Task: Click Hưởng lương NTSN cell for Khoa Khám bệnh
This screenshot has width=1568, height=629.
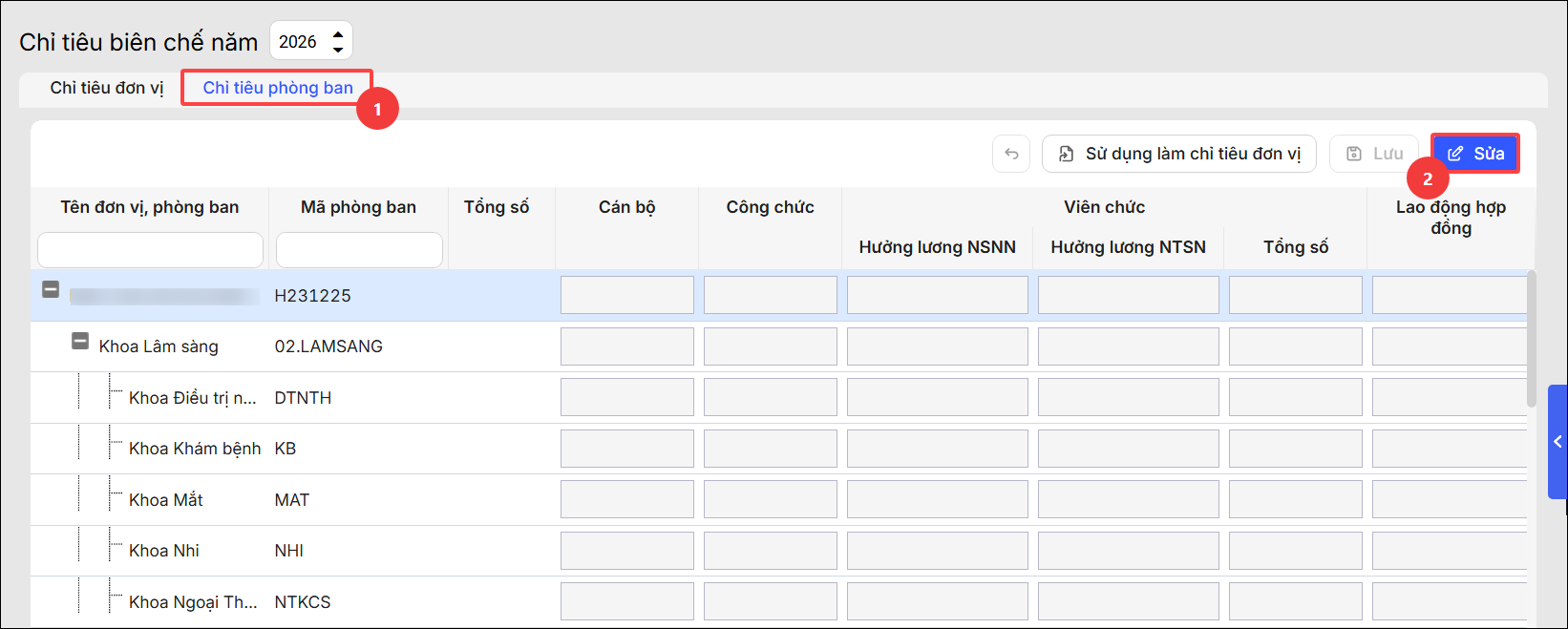Action: (x=1129, y=449)
